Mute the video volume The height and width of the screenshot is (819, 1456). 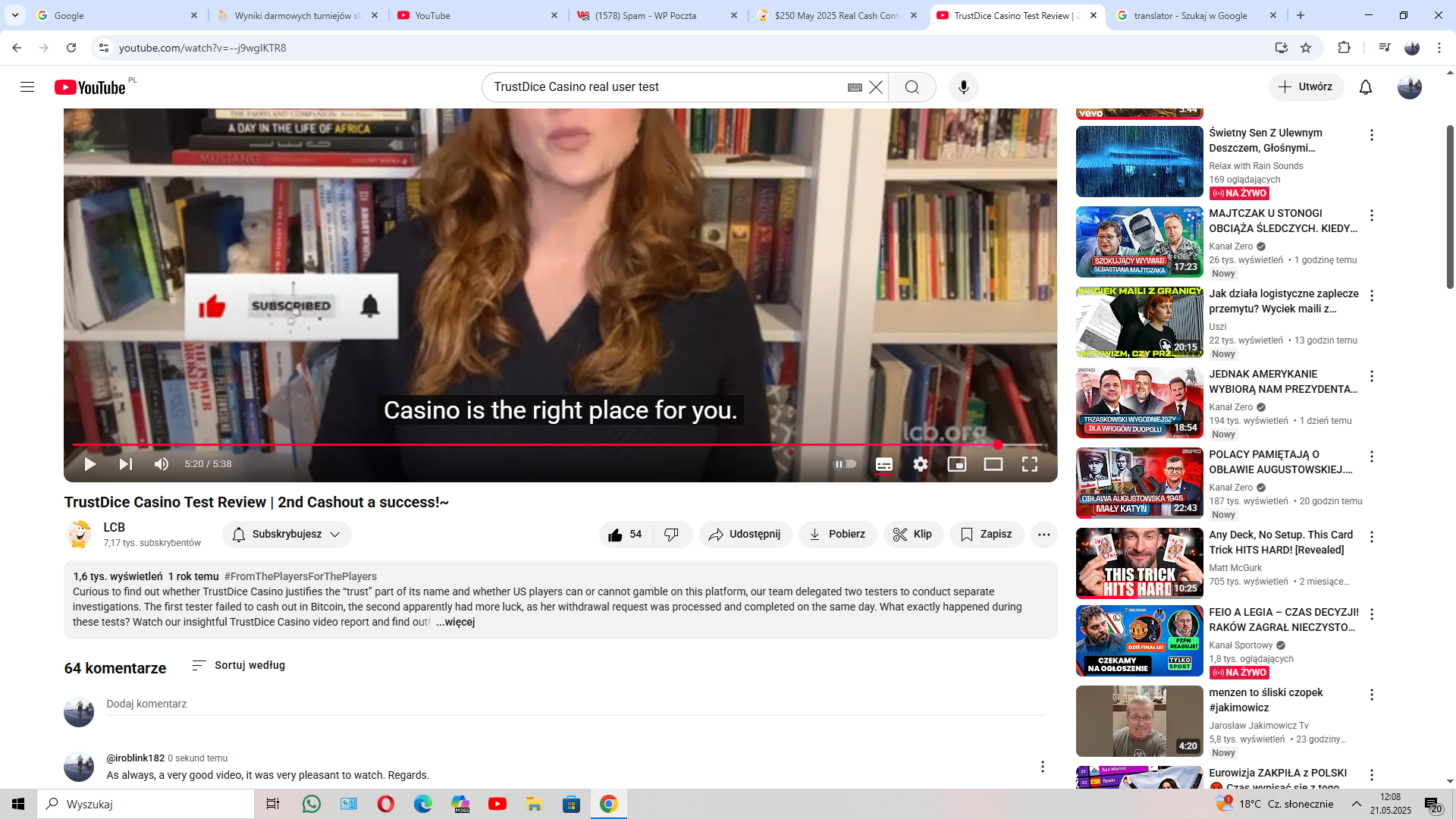tap(162, 464)
